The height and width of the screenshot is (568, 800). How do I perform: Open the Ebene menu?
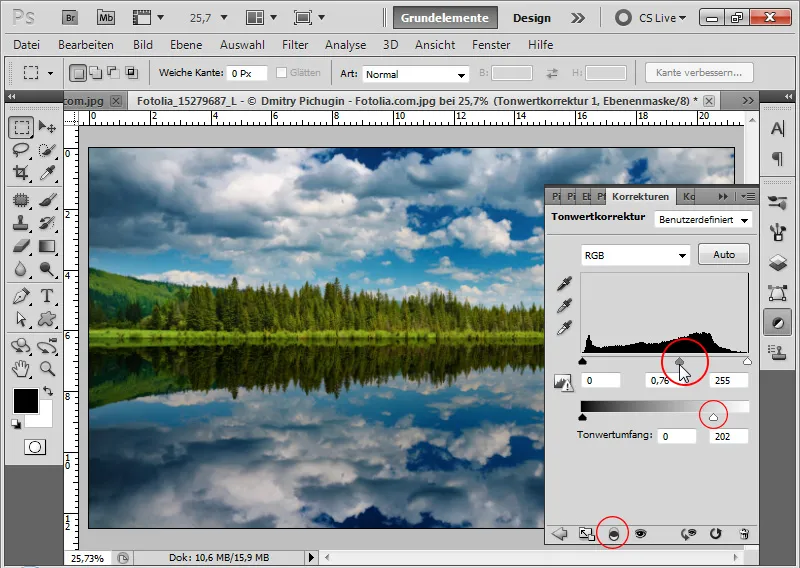186,45
